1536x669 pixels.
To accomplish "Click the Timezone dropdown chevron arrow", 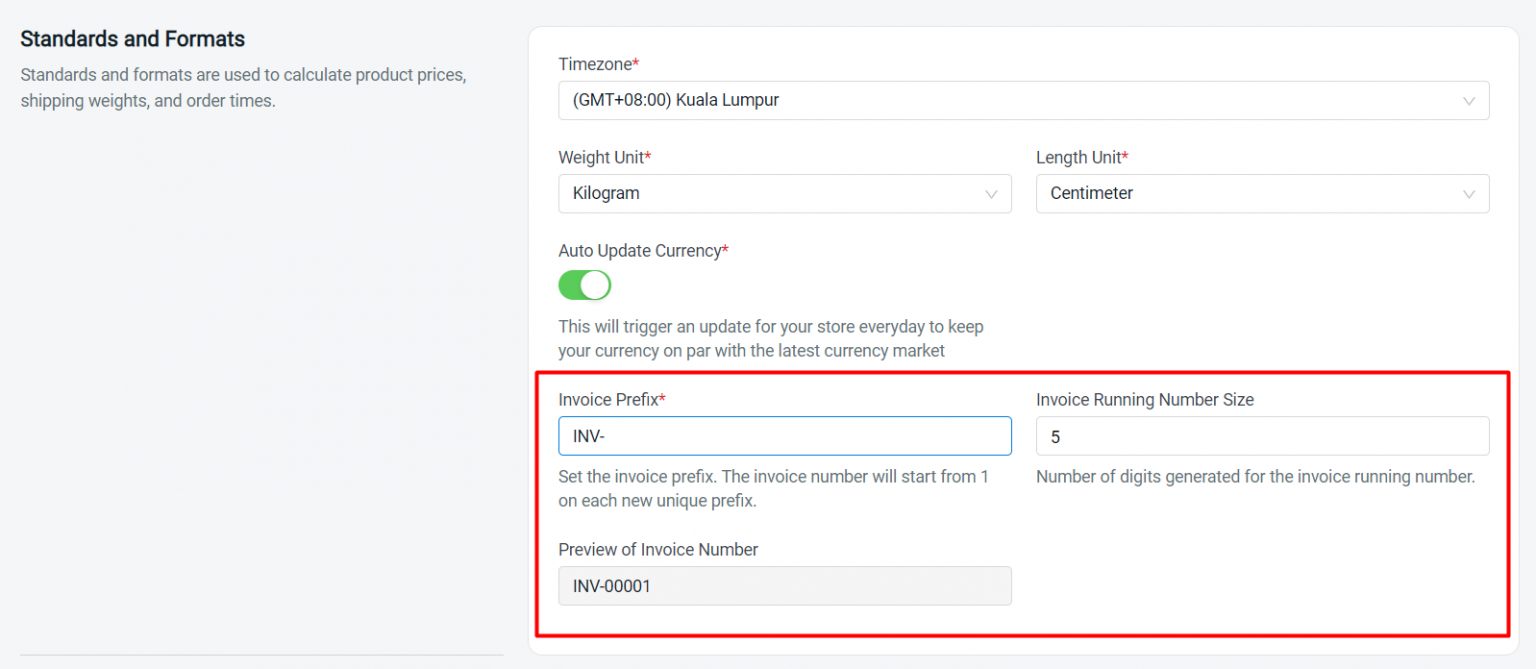I will click(1469, 100).
